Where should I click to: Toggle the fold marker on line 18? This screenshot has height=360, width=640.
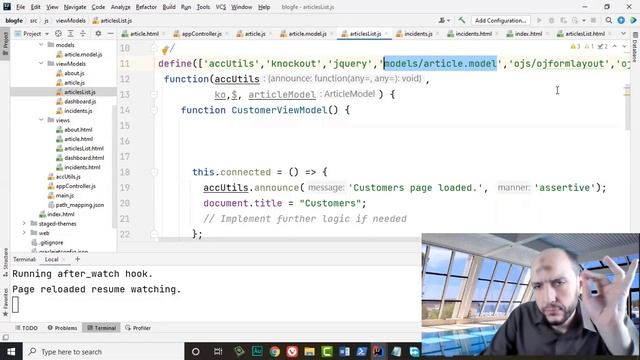[154, 172]
